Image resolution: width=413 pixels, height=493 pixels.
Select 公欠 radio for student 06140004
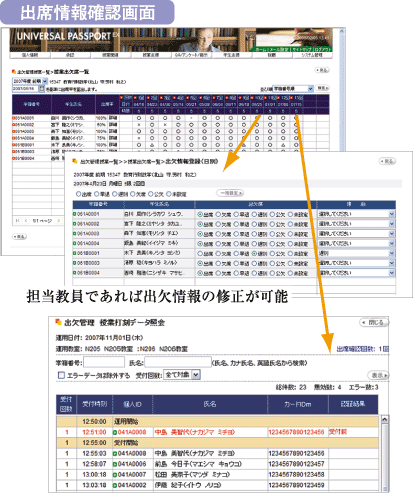point(272,244)
